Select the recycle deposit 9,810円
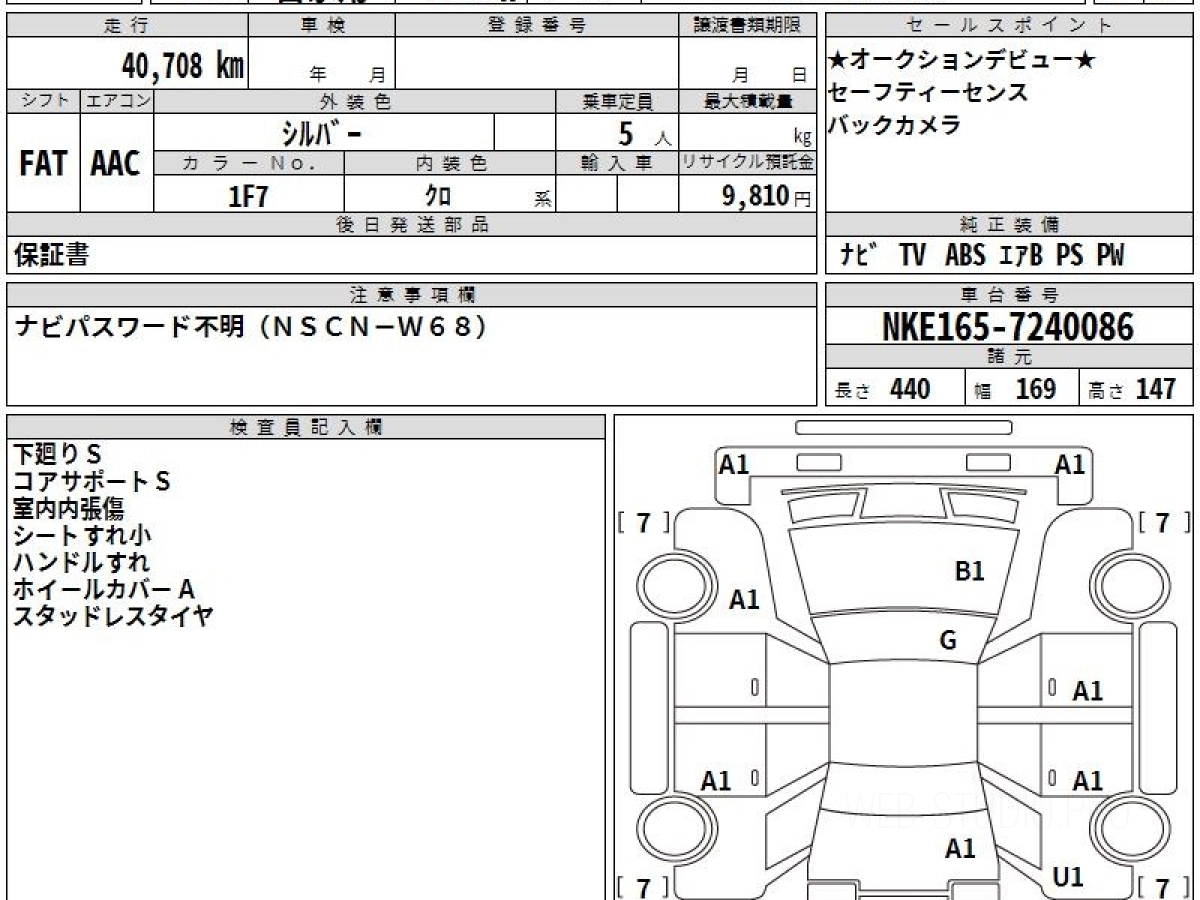The width and height of the screenshot is (1200, 900). [x=767, y=196]
